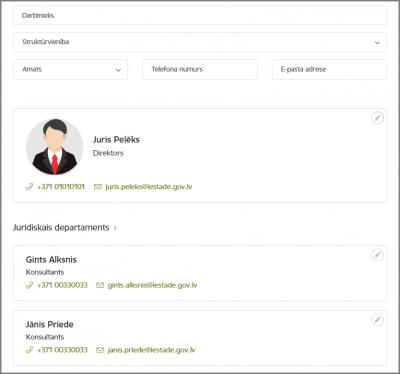Click the edit pencil on Juris Pelēks card
This screenshot has height=374, width=400.
click(x=377, y=118)
